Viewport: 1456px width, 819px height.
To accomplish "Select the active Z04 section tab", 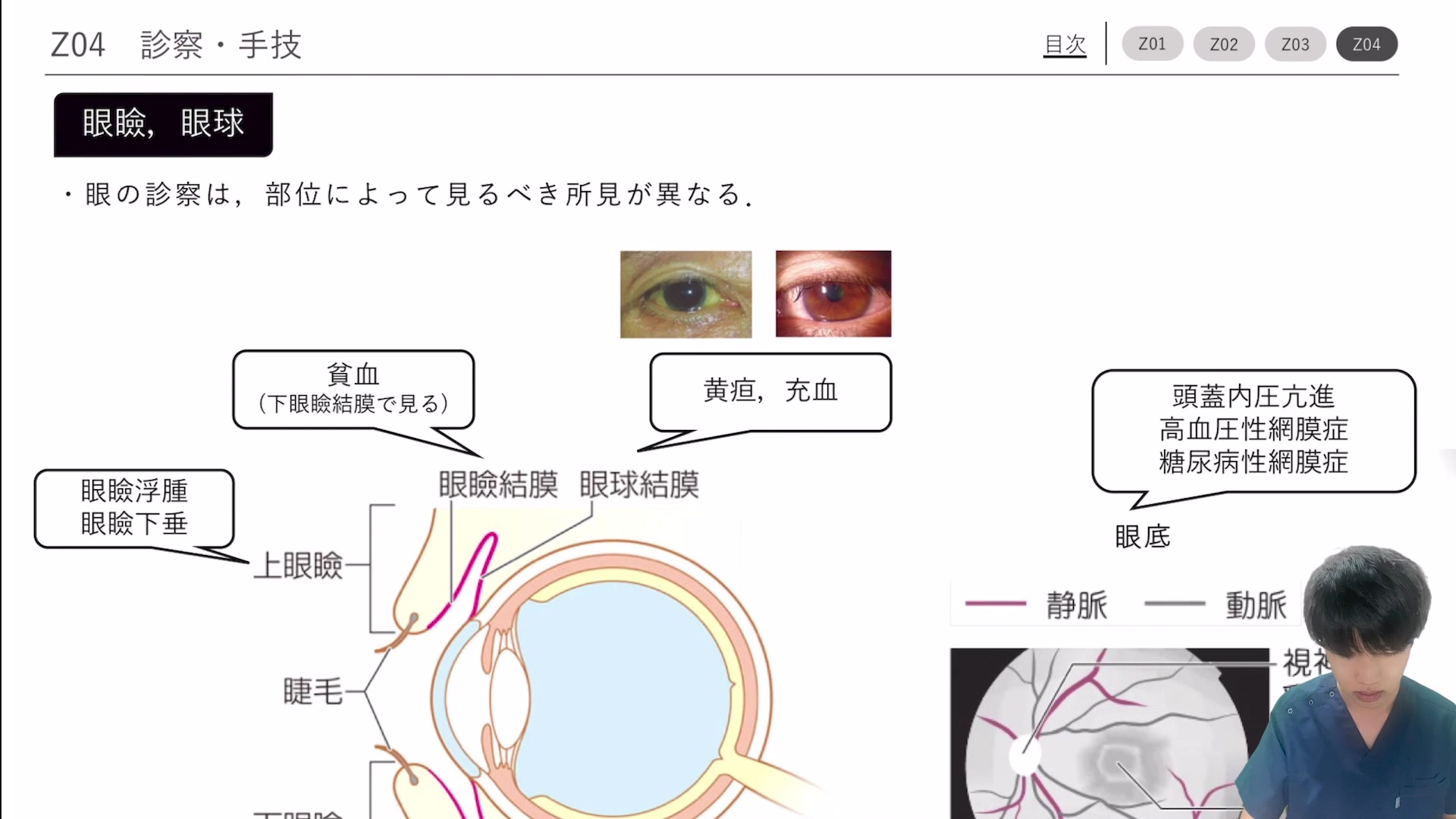I will pyautogui.click(x=1367, y=44).
